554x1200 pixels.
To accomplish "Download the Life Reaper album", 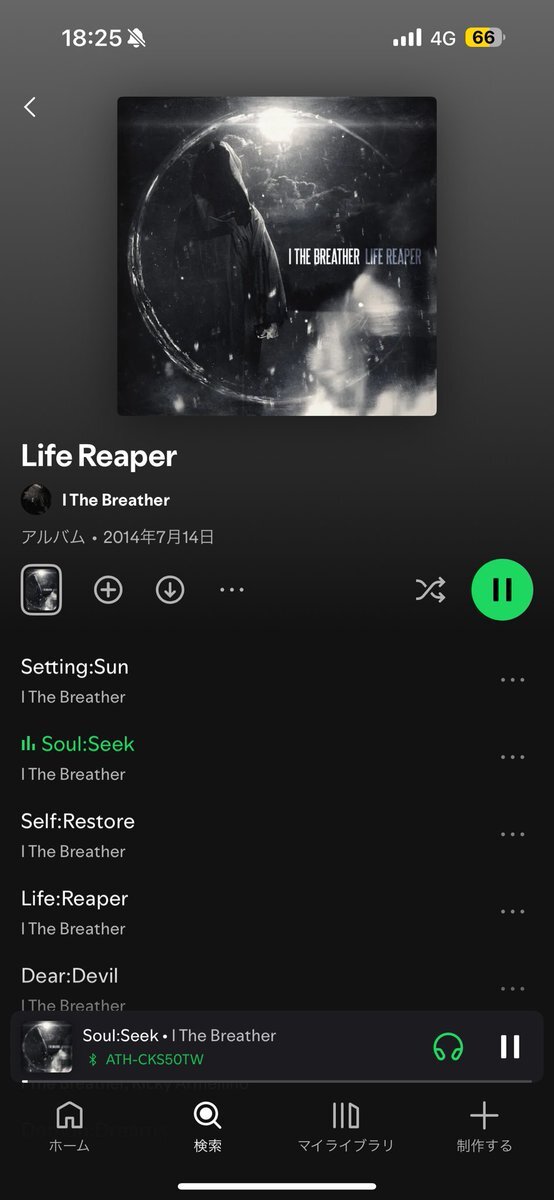I will (x=170, y=590).
